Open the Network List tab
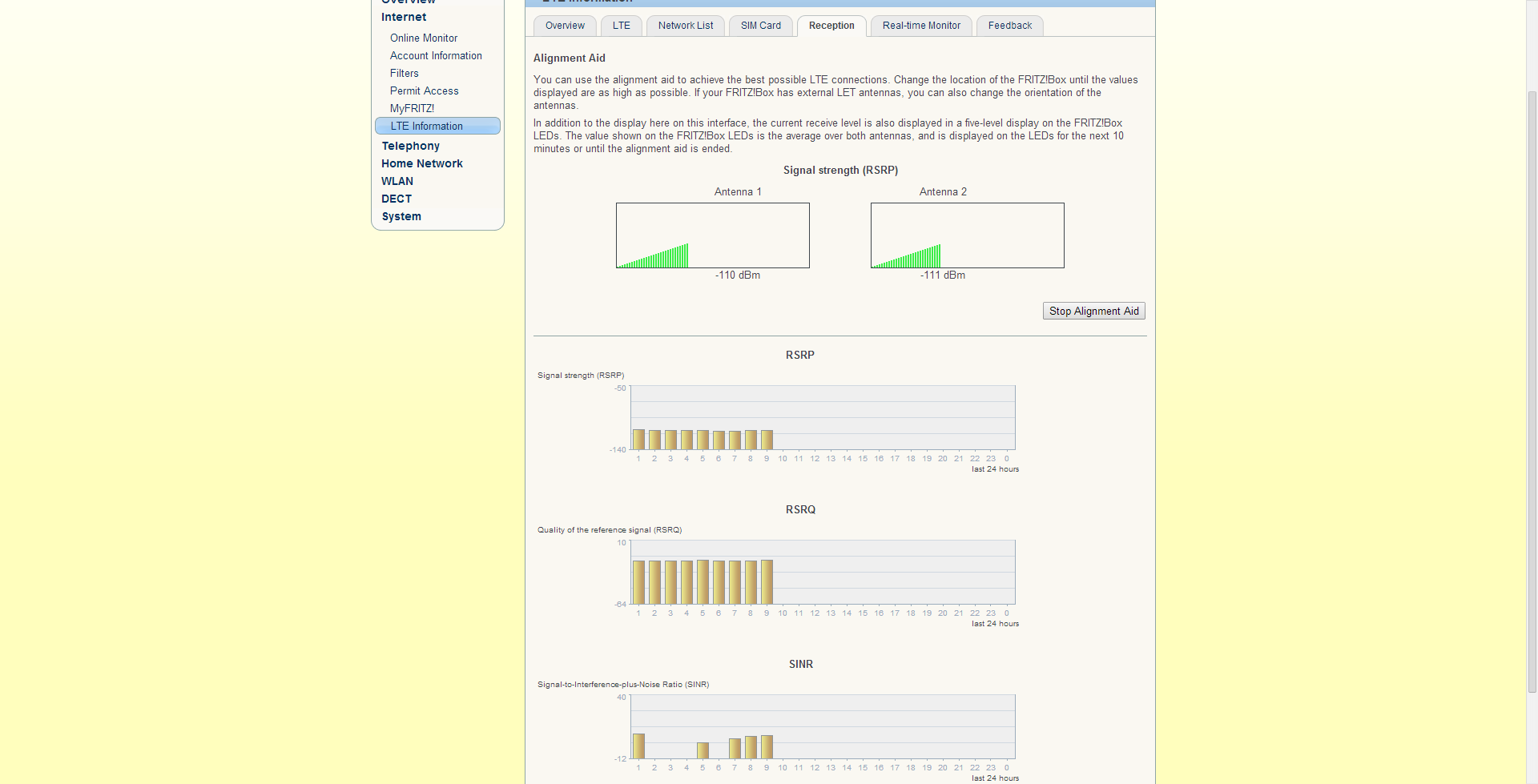1538x784 pixels. coord(686,26)
